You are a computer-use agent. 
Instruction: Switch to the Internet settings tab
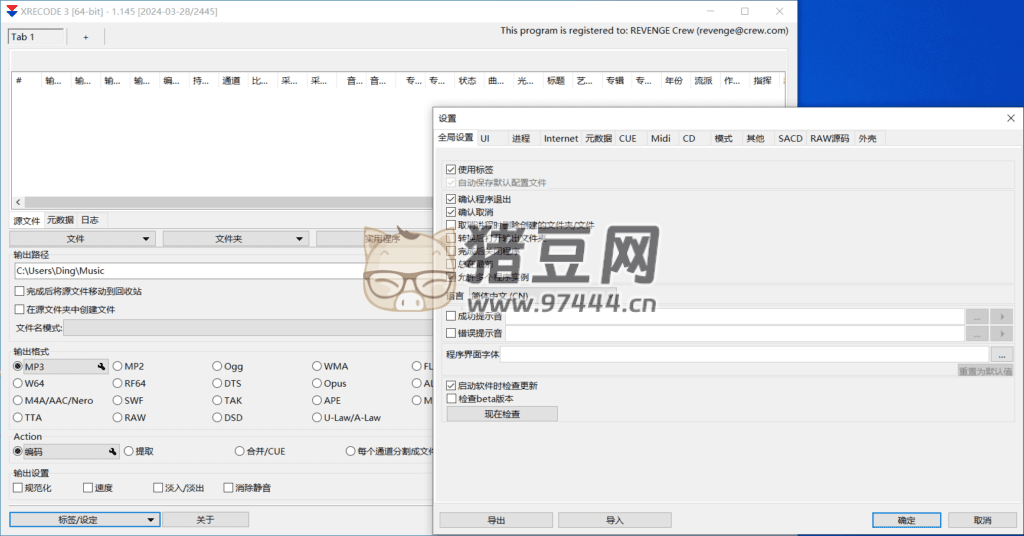560,138
